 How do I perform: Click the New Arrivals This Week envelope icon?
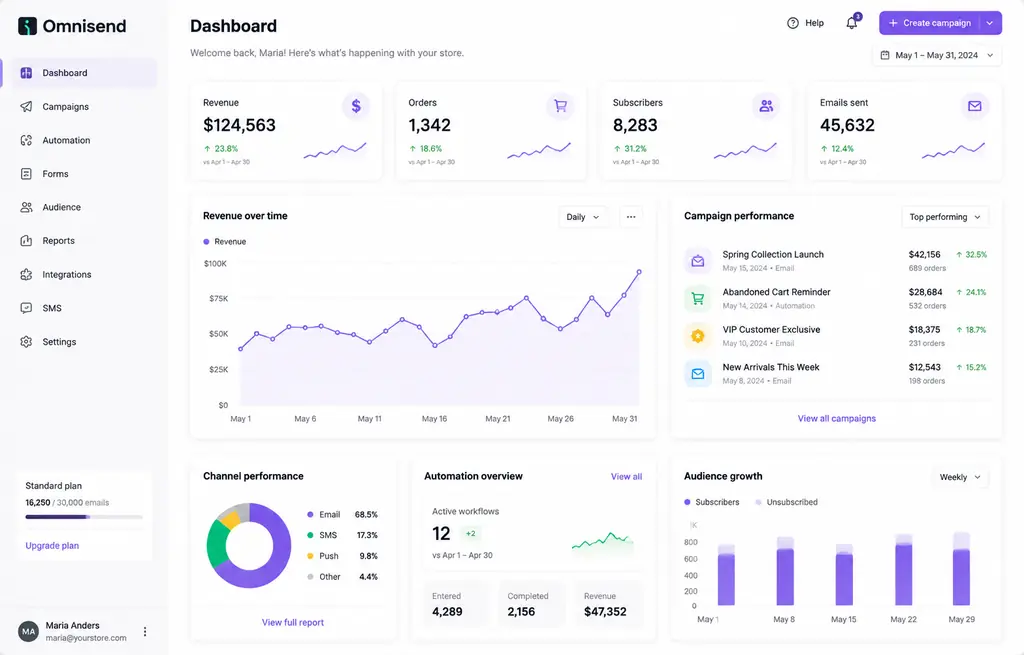(697, 374)
